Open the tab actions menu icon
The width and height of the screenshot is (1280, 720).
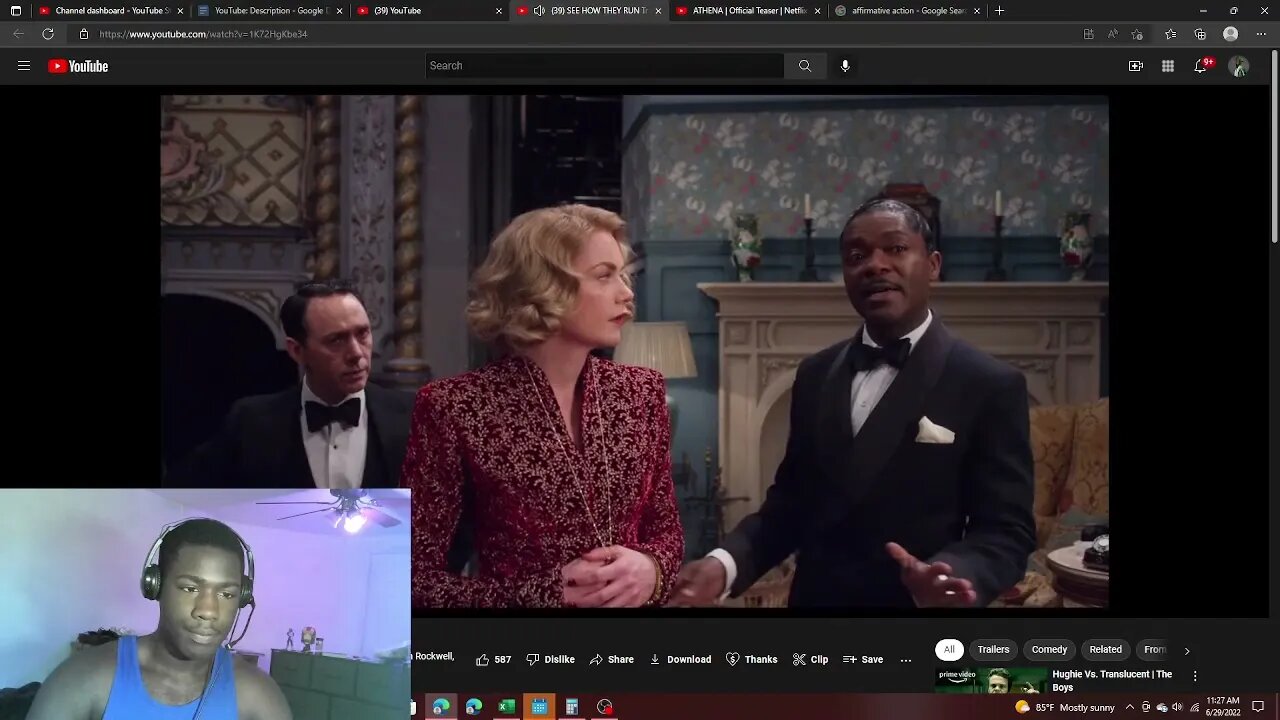15,10
